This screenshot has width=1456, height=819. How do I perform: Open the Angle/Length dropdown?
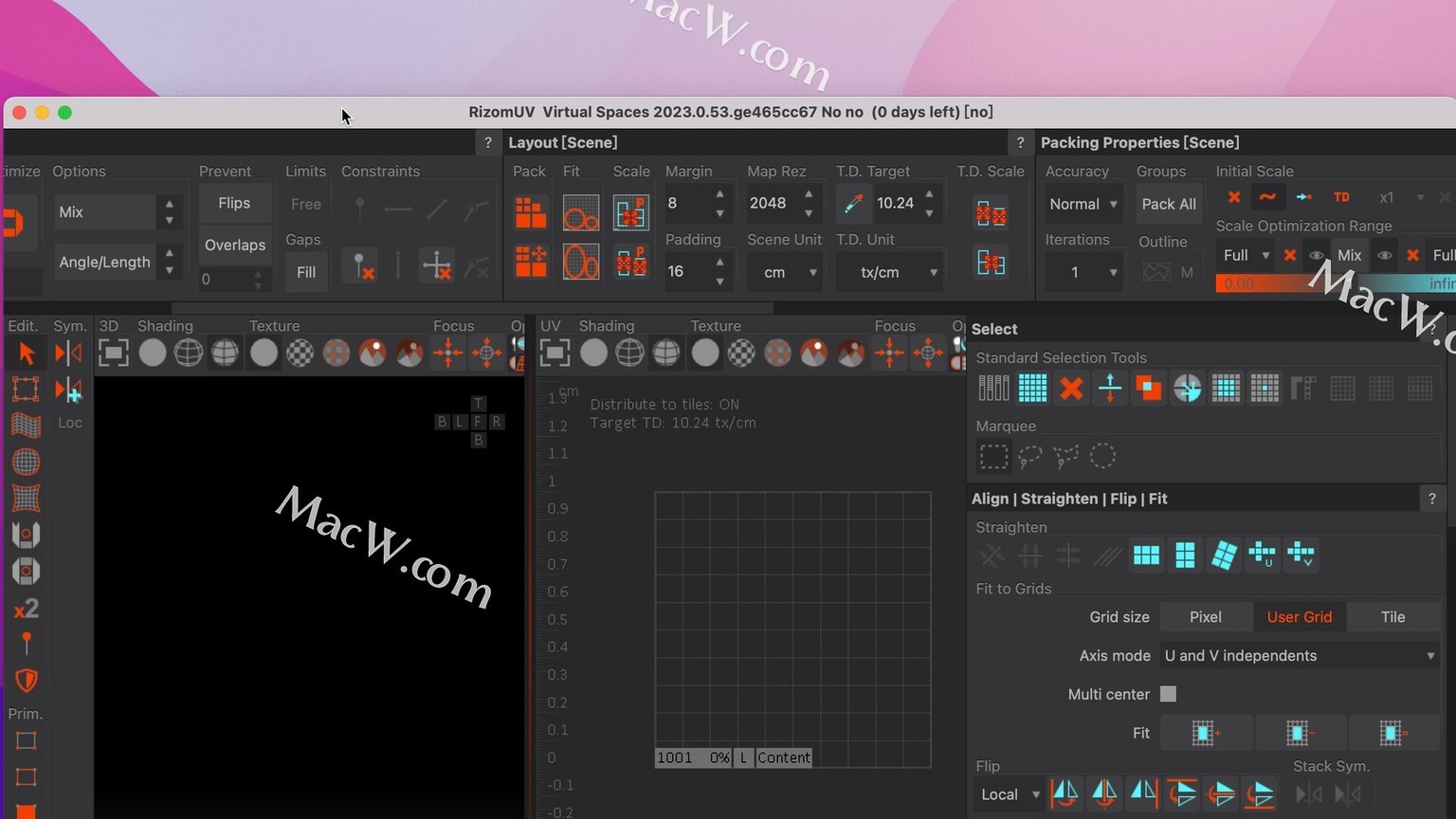pos(118,262)
